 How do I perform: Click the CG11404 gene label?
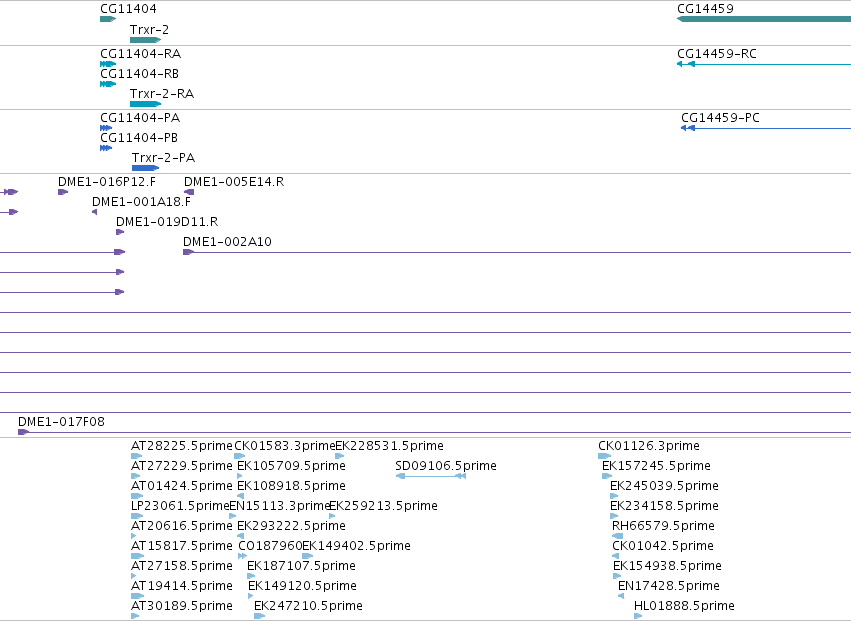pos(128,9)
